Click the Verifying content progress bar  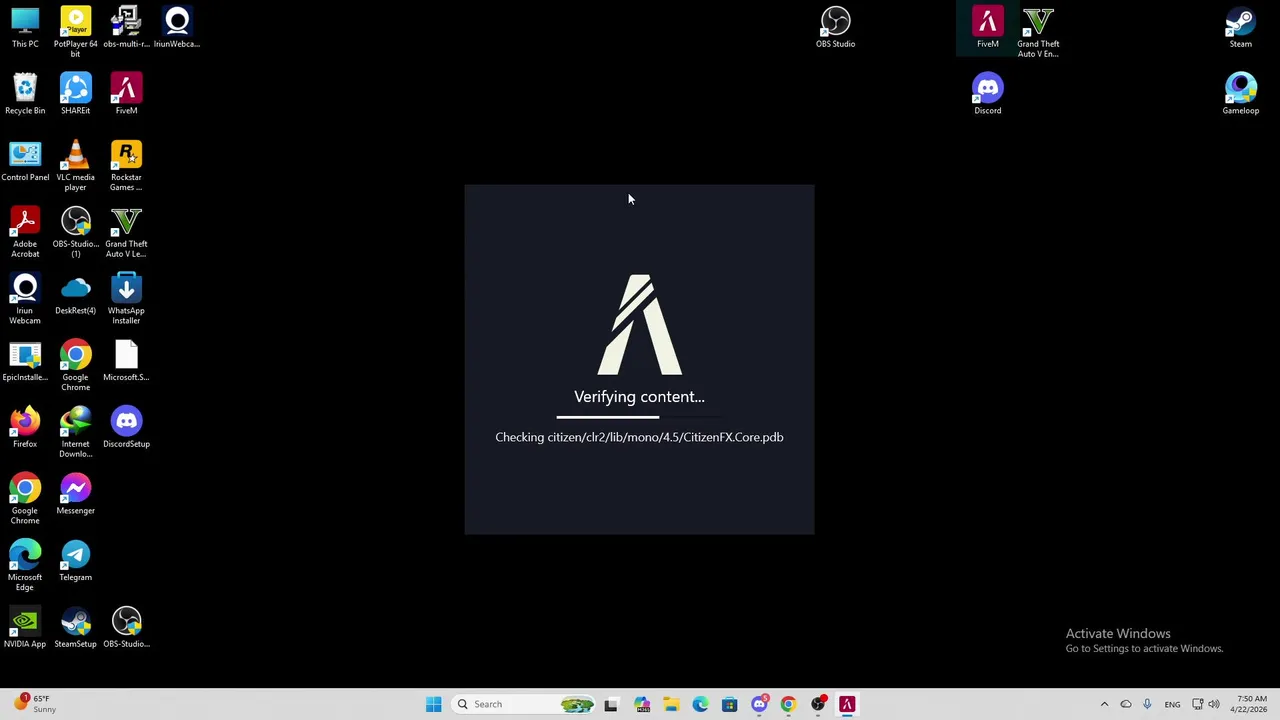click(639, 417)
